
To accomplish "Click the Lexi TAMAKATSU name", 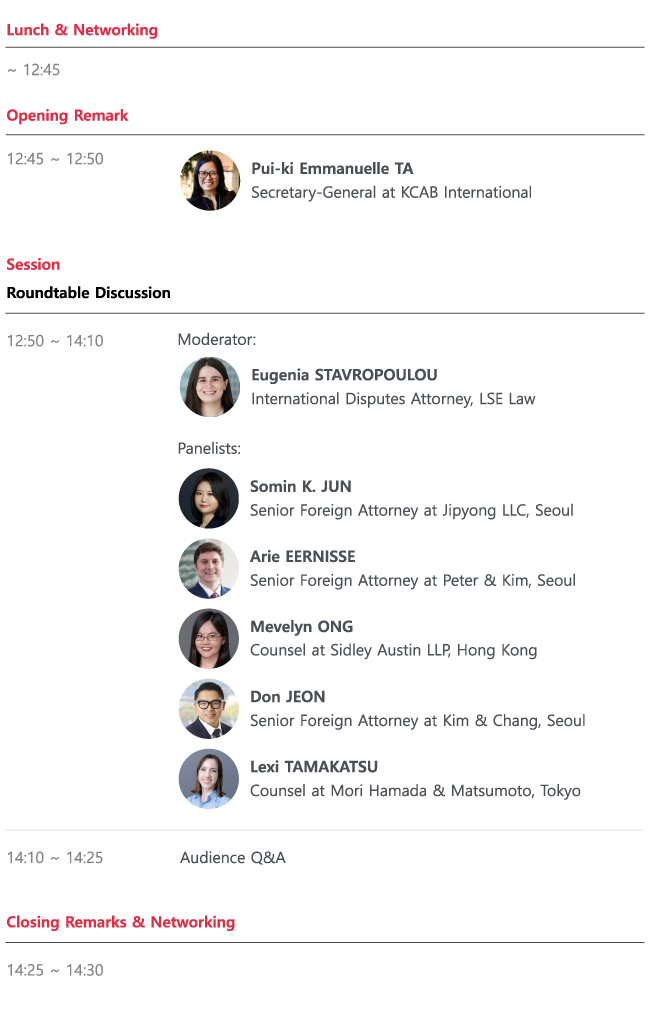I will tap(314, 767).
